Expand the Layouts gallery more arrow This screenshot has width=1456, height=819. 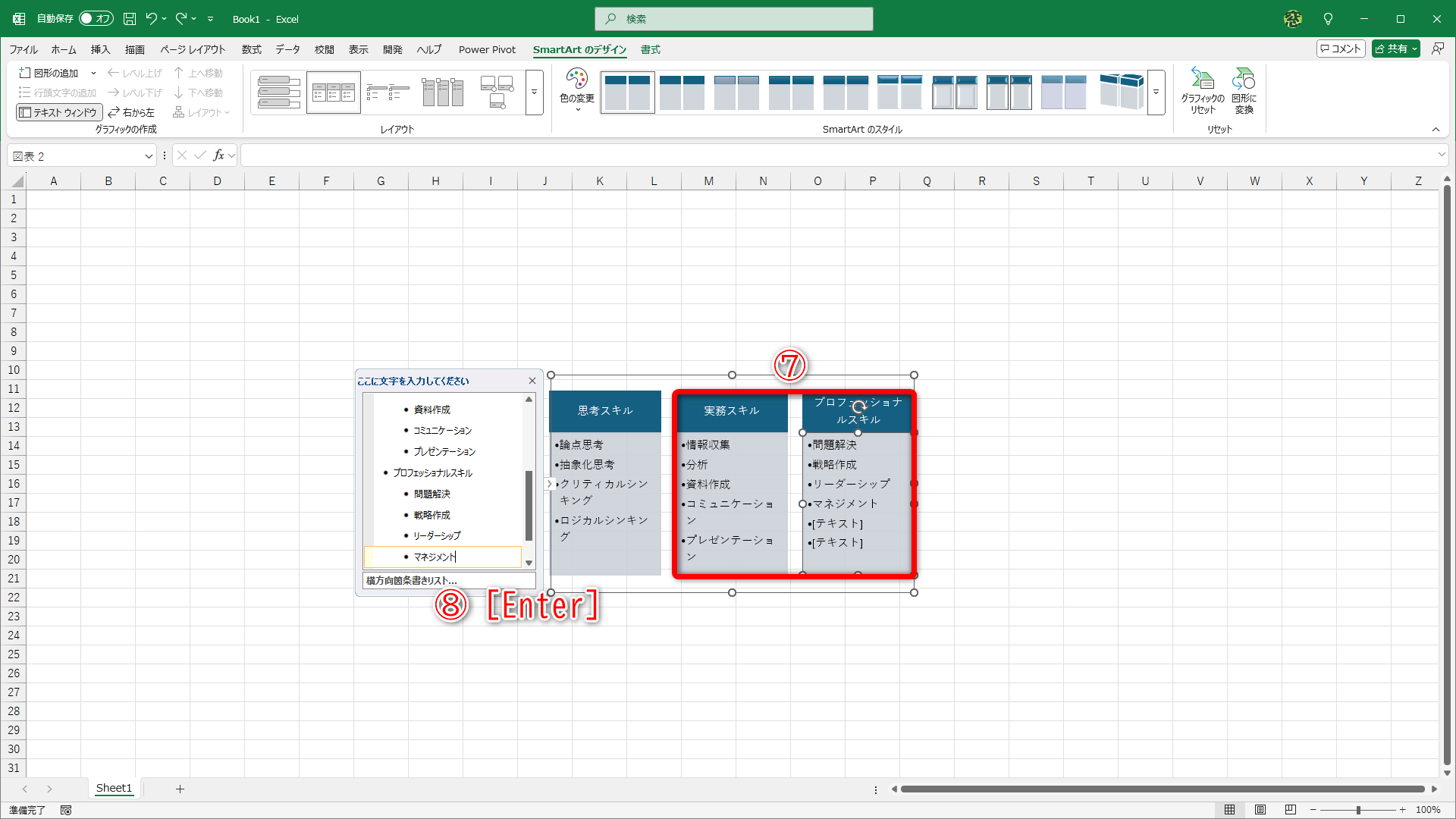(x=534, y=93)
